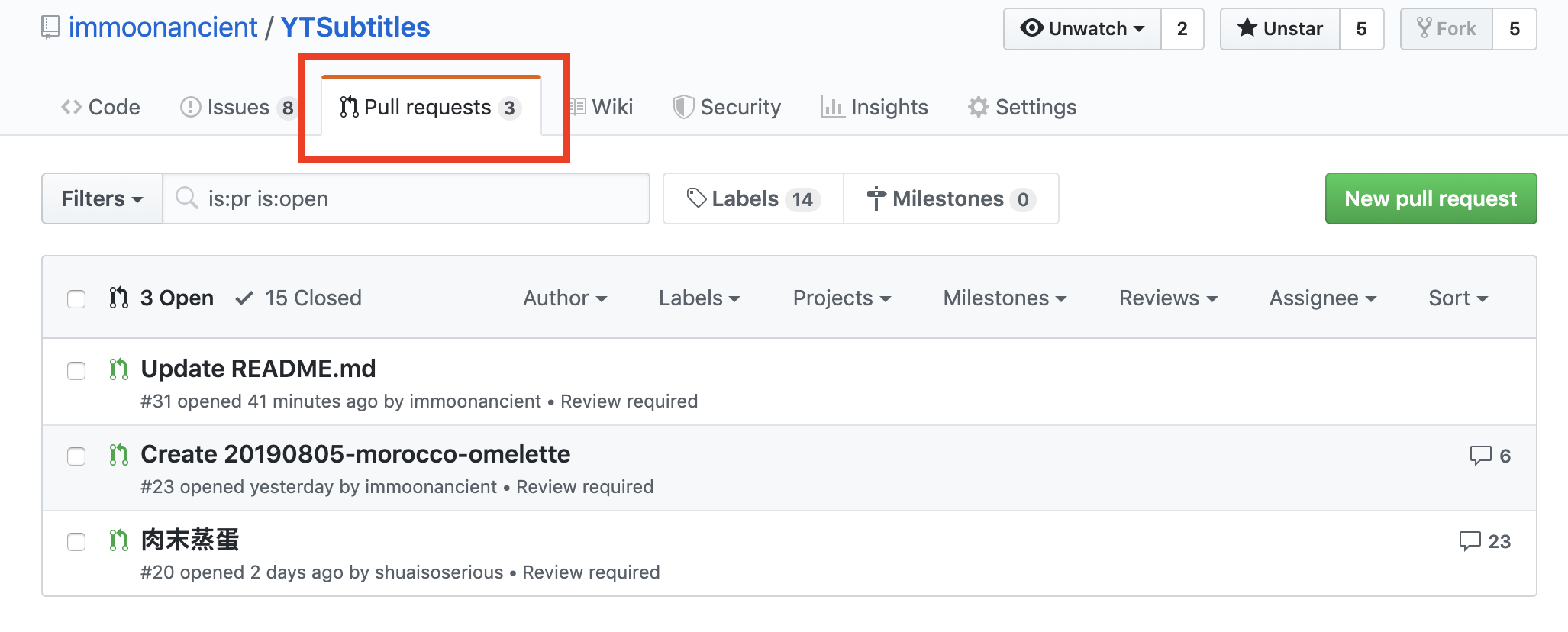The height and width of the screenshot is (632, 1568).
Task: Switch to the Issues tab
Action: (237, 107)
